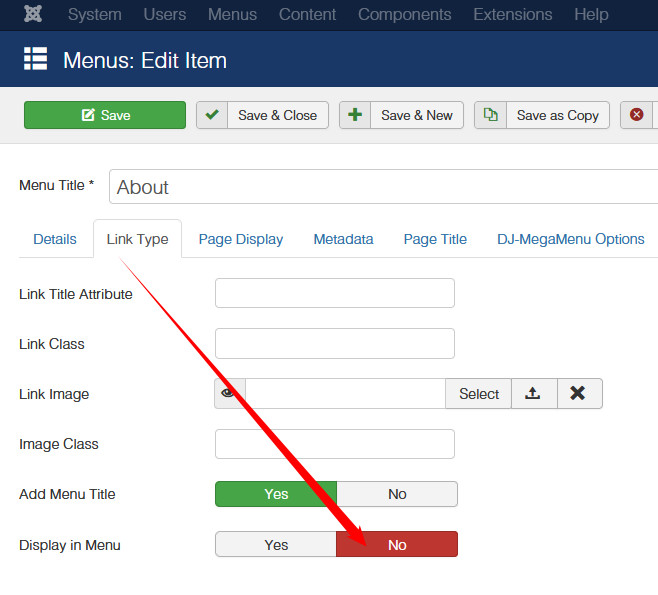Open the Content menu
Viewport: 658px width, 595px height.
[307, 15]
